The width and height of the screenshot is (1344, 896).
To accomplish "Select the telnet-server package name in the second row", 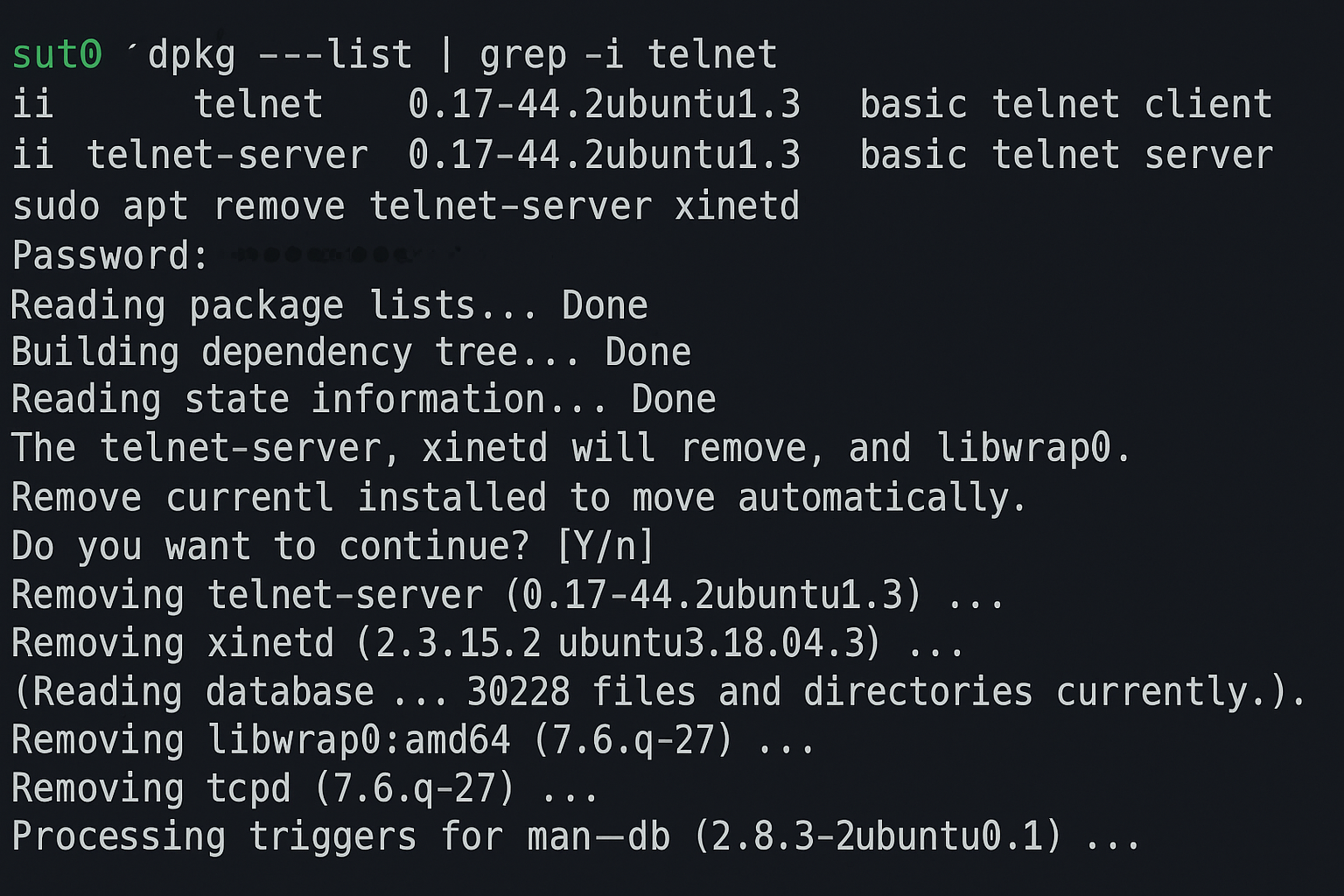I will point(227,155).
